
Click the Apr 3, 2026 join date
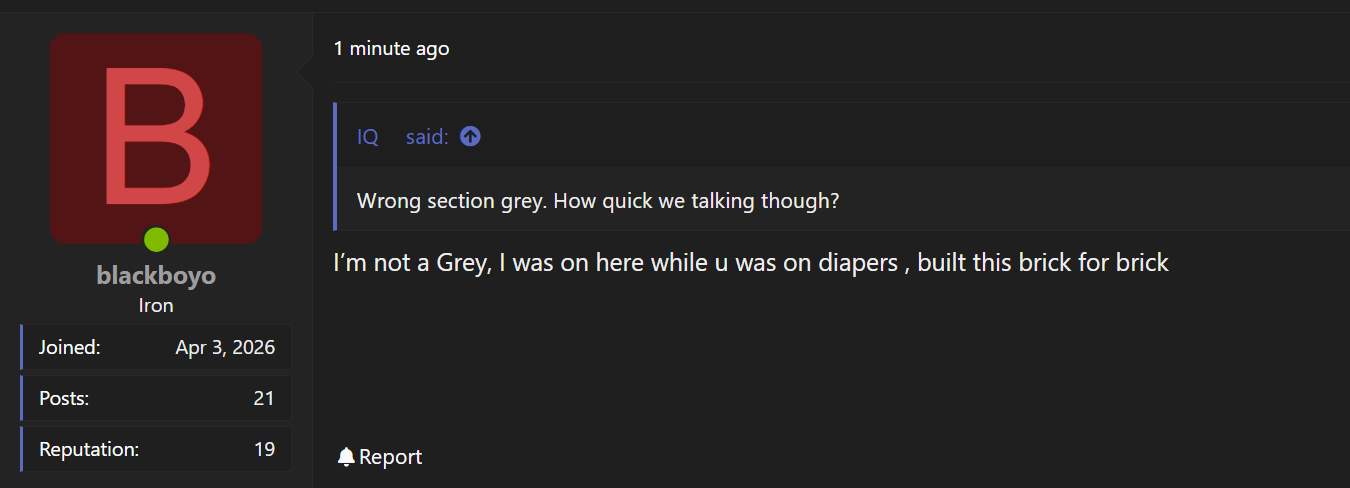coord(225,348)
